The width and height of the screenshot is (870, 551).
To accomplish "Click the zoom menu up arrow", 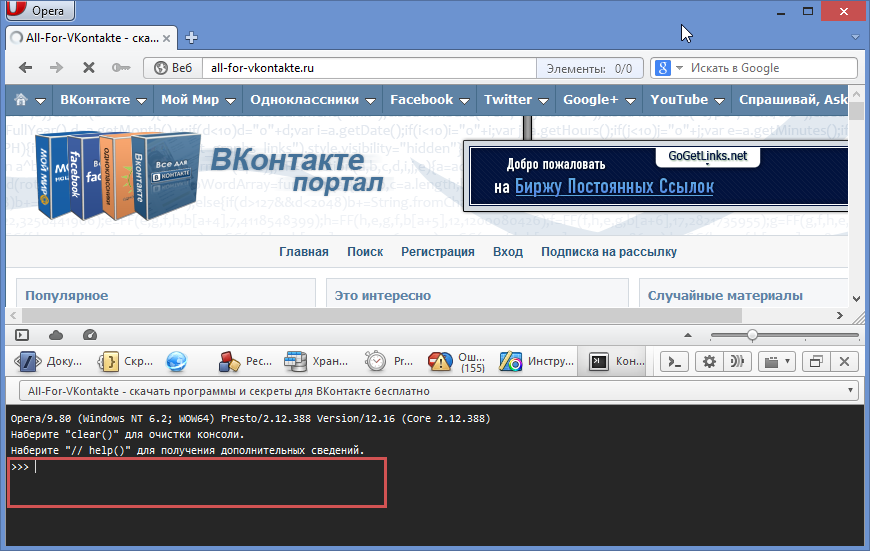I will click(688, 335).
